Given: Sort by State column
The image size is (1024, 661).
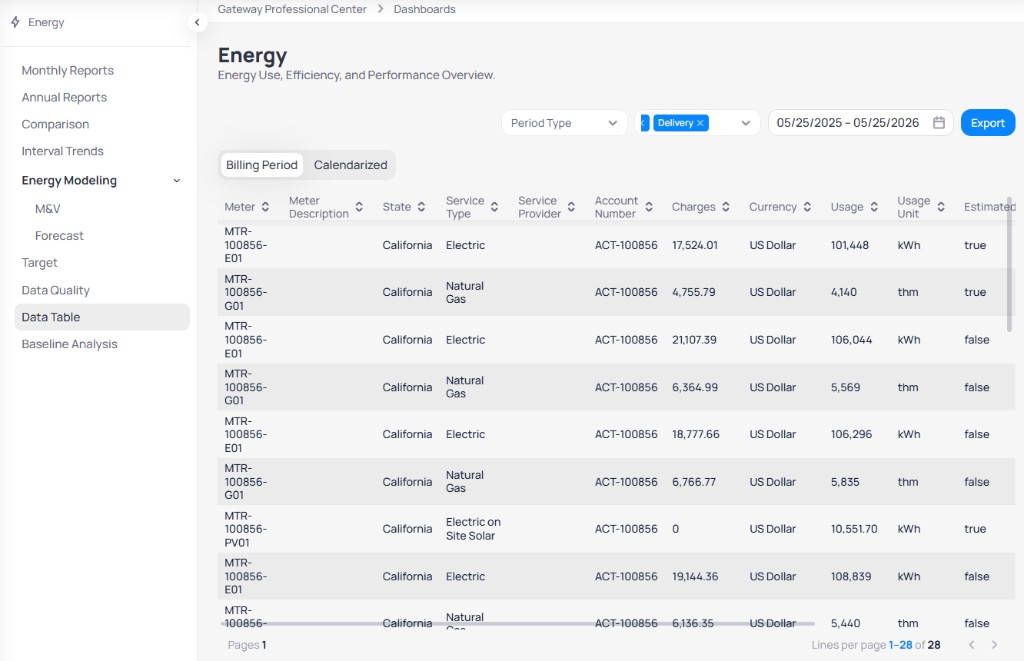Looking at the screenshot, I should pyautogui.click(x=421, y=207).
